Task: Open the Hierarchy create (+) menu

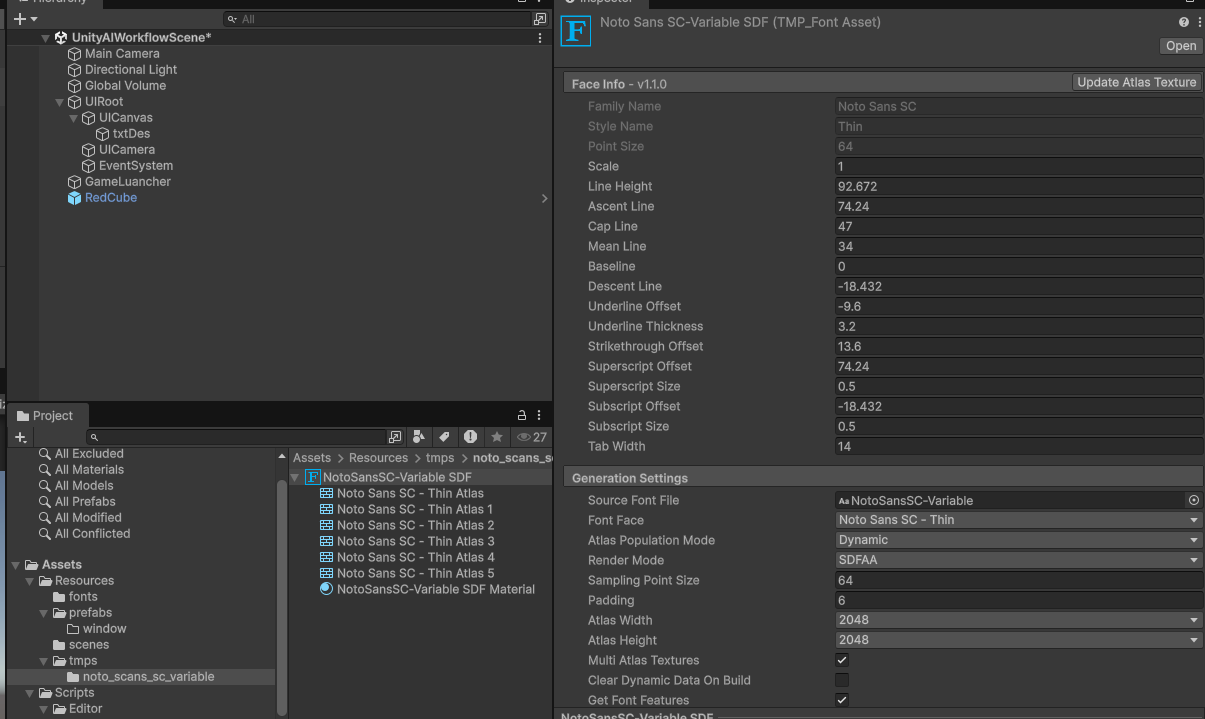Action: (25, 19)
